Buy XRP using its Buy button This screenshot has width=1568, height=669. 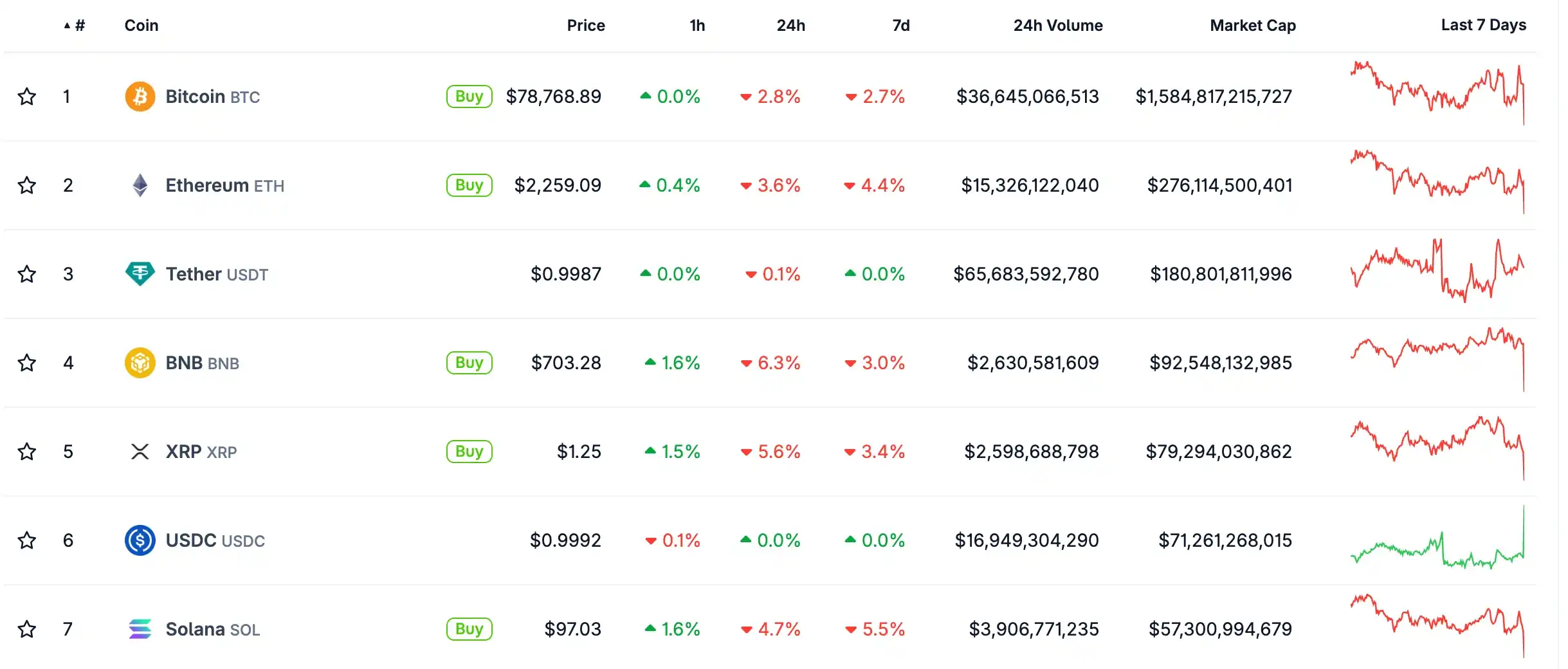pyautogui.click(x=469, y=452)
